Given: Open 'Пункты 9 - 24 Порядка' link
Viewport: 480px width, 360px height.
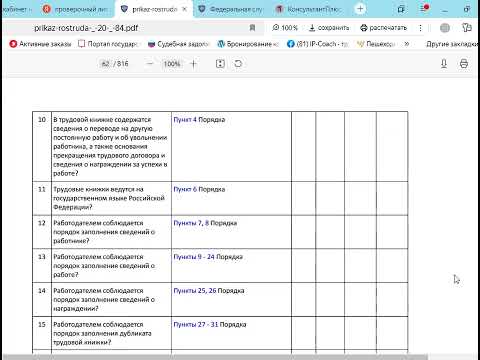Looking at the screenshot, I should [208, 257].
